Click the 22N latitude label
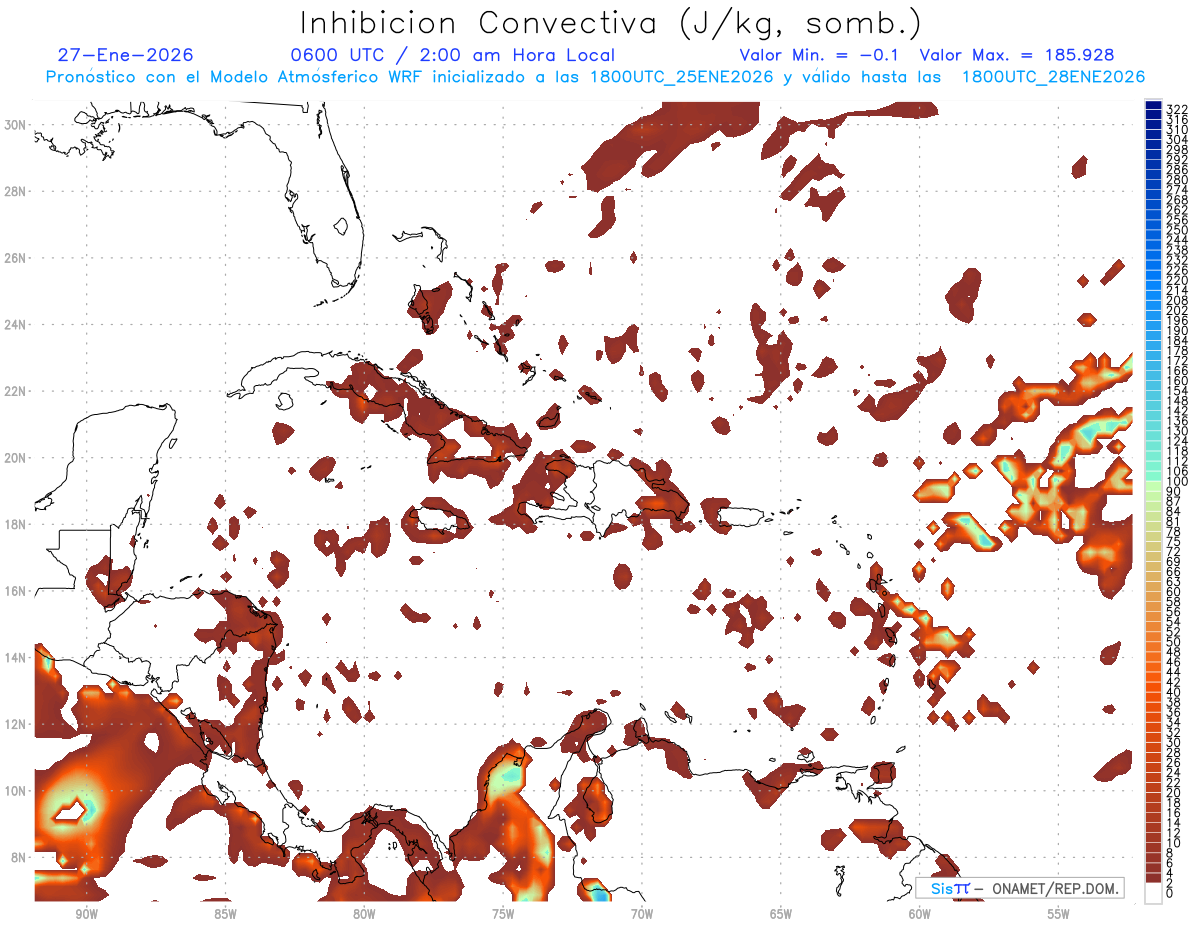 click(15, 391)
